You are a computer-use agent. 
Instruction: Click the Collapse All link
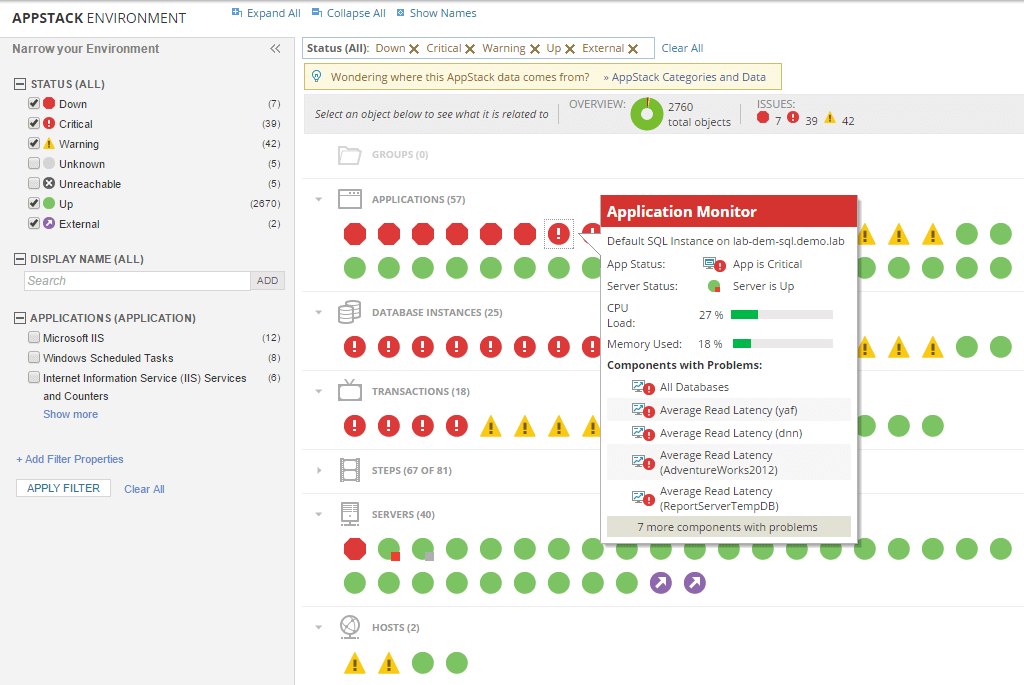pyautogui.click(x=349, y=13)
